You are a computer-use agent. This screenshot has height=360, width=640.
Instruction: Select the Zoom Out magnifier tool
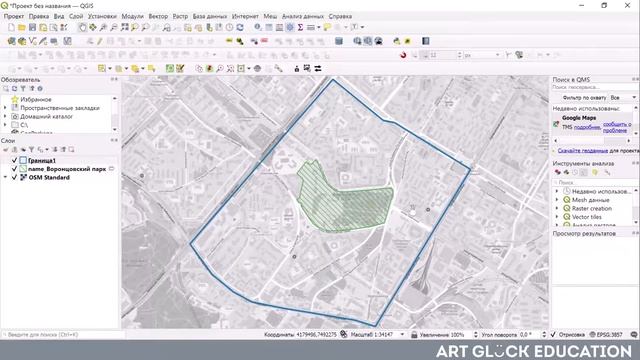(x=114, y=27)
